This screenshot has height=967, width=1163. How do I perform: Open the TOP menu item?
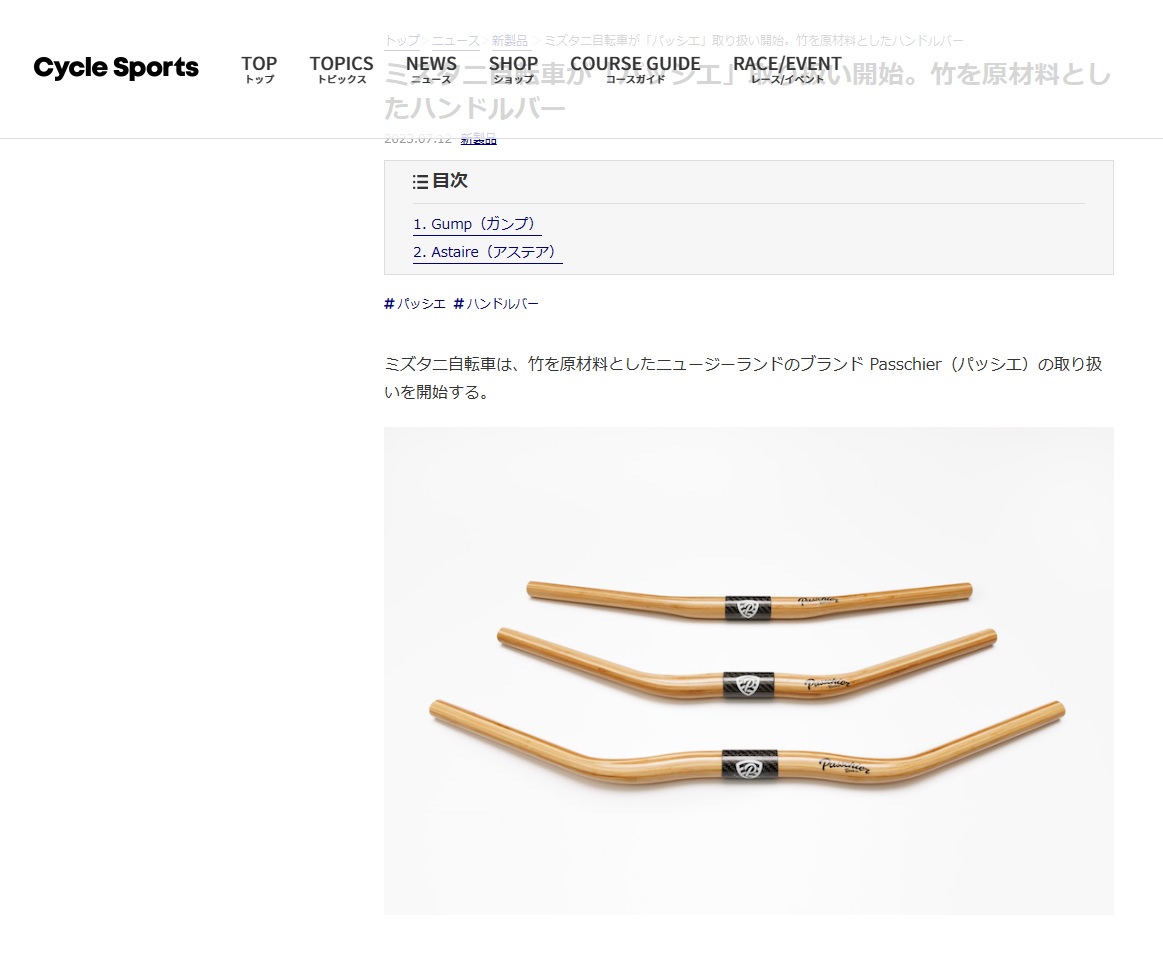259,69
